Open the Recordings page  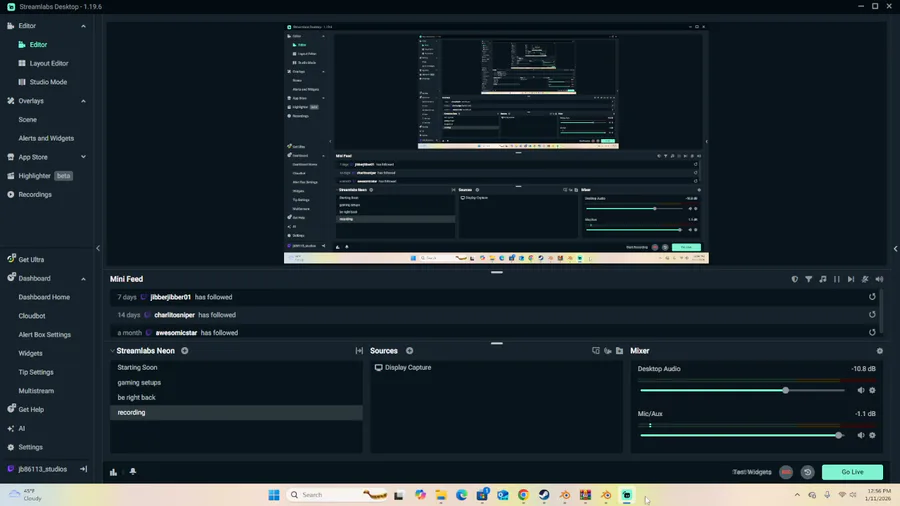(x=34, y=194)
